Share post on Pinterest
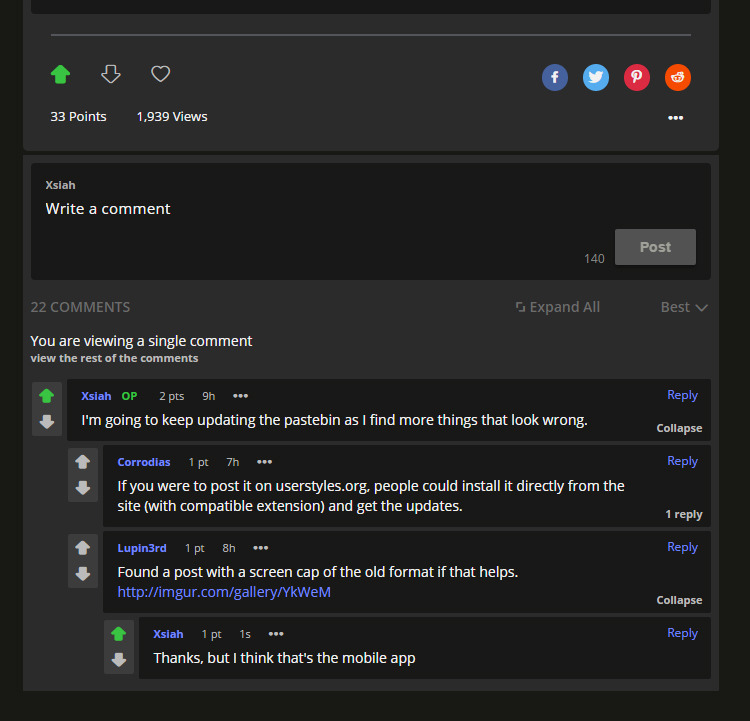 pyautogui.click(x=637, y=77)
